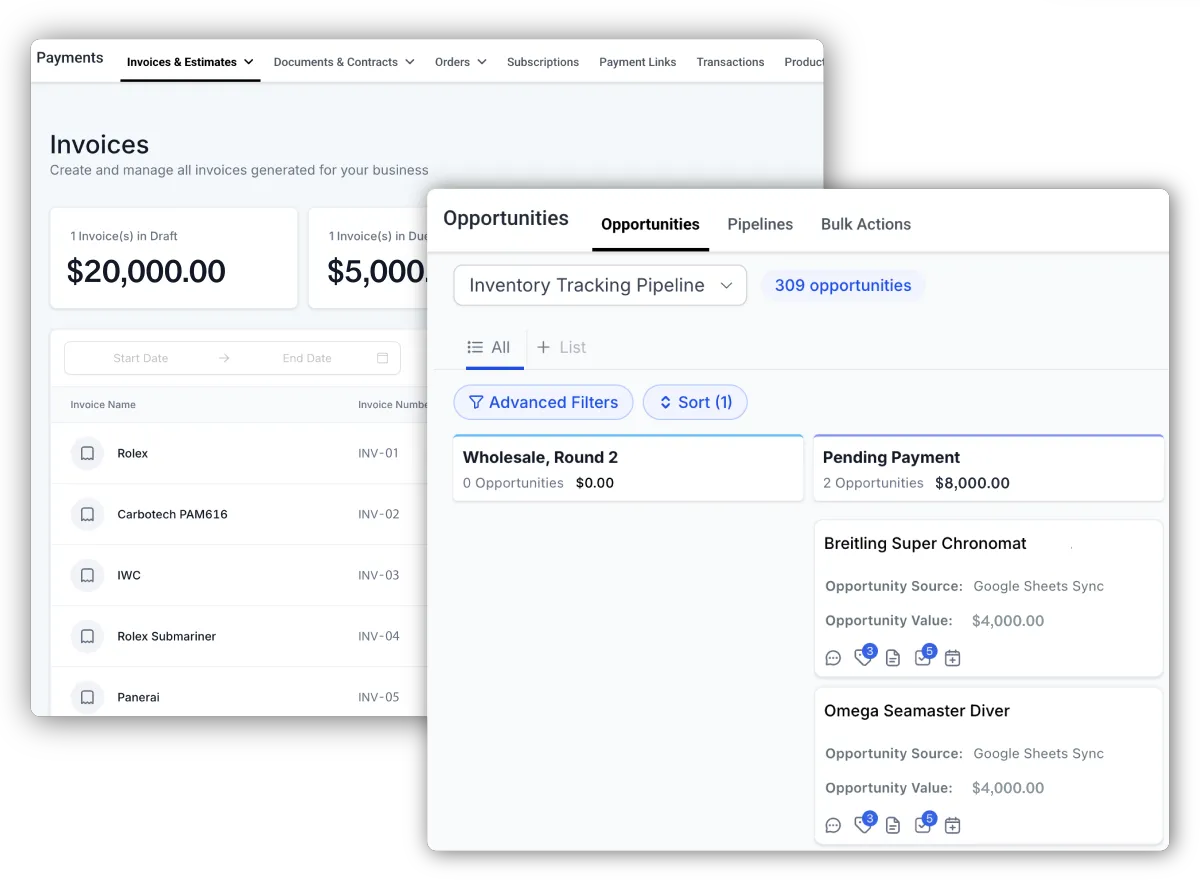Click the invoice icon beside Rolex Submariner
Image resolution: width=1200 pixels, height=890 pixels.
click(x=87, y=637)
